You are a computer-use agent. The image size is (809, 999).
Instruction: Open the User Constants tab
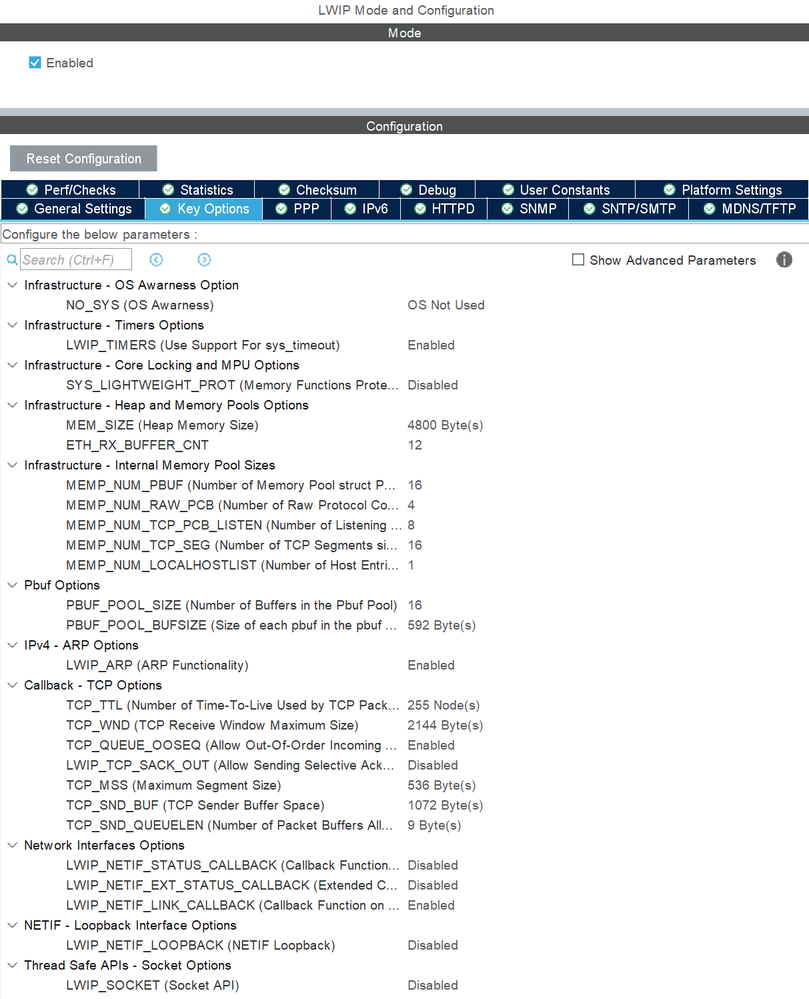click(x=555, y=190)
